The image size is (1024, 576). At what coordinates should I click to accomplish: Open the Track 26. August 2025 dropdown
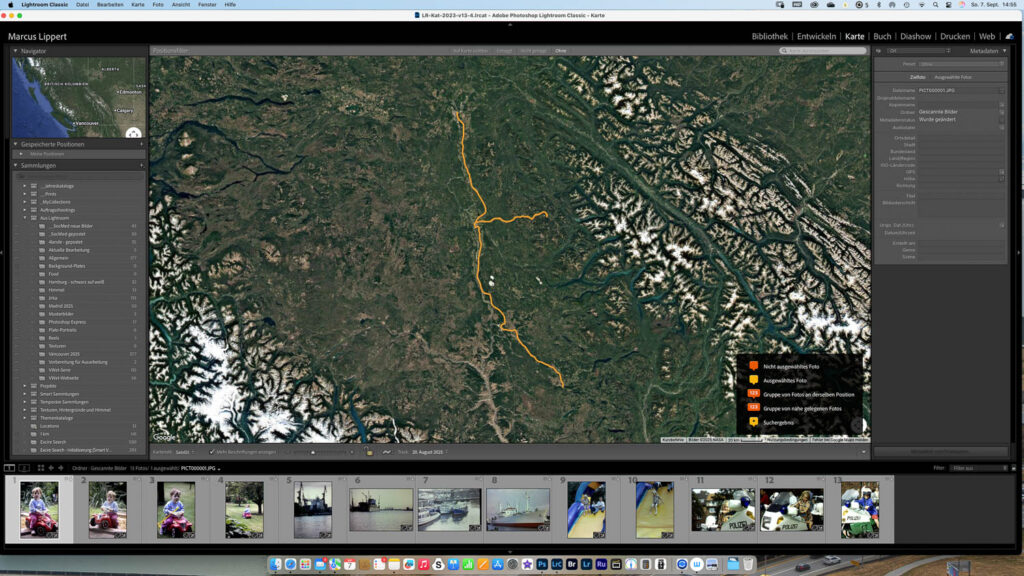coord(429,452)
